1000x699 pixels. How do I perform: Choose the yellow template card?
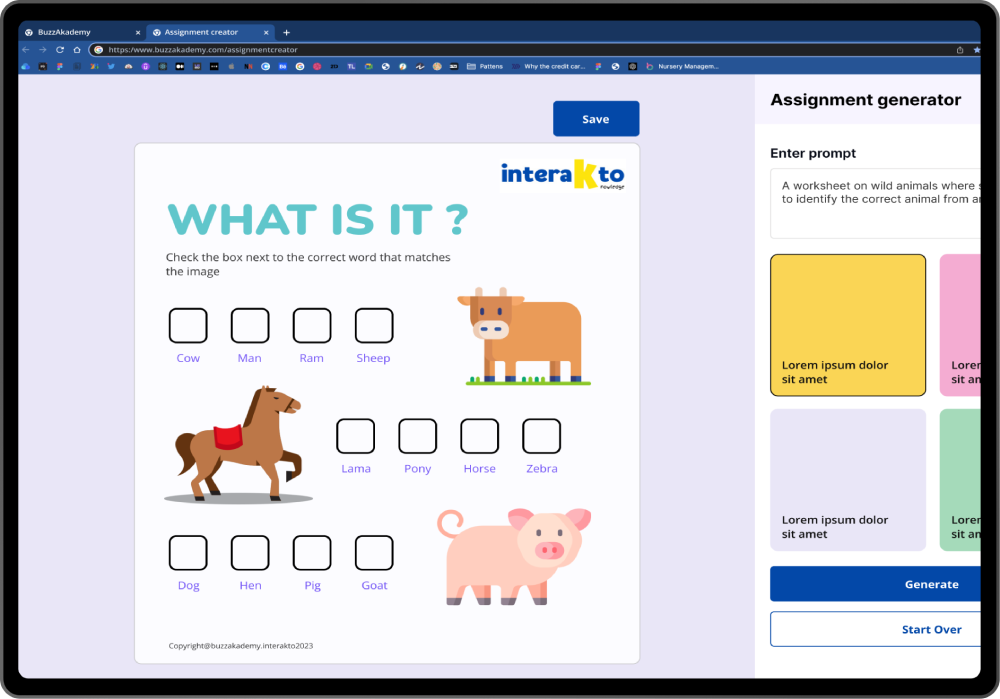848,325
